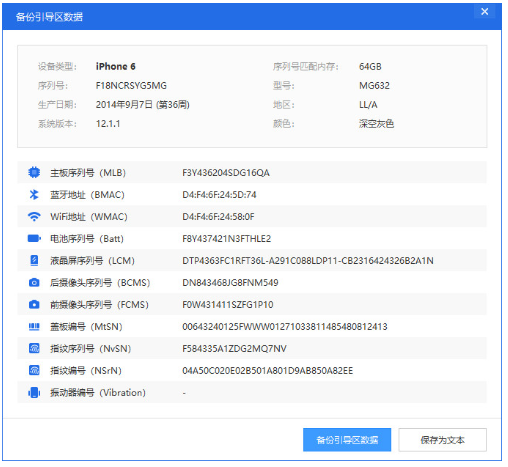
Task: Click the WiFi icon for WMAC
Action: coord(34,217)
